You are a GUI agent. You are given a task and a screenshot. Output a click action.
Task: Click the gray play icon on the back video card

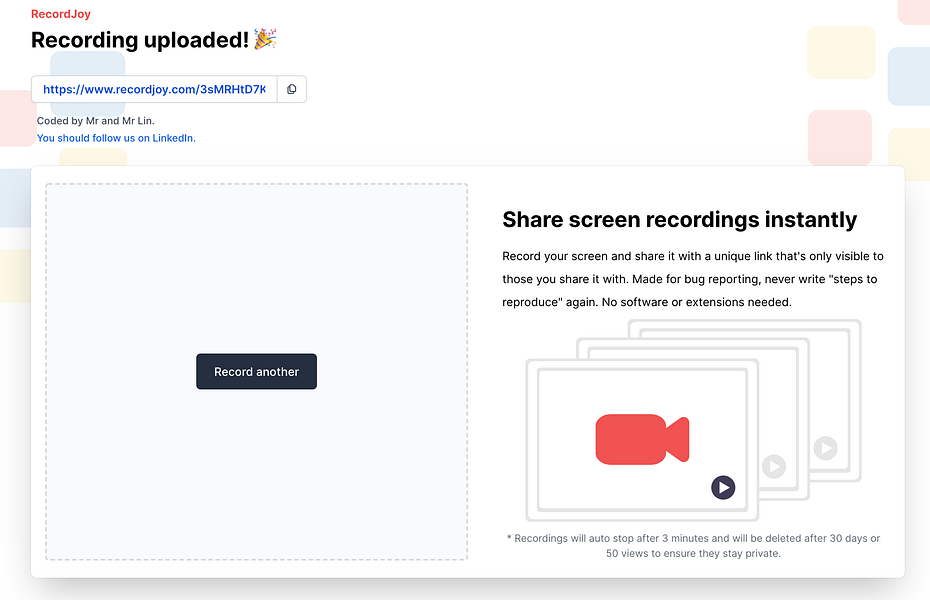pos(825,448)
